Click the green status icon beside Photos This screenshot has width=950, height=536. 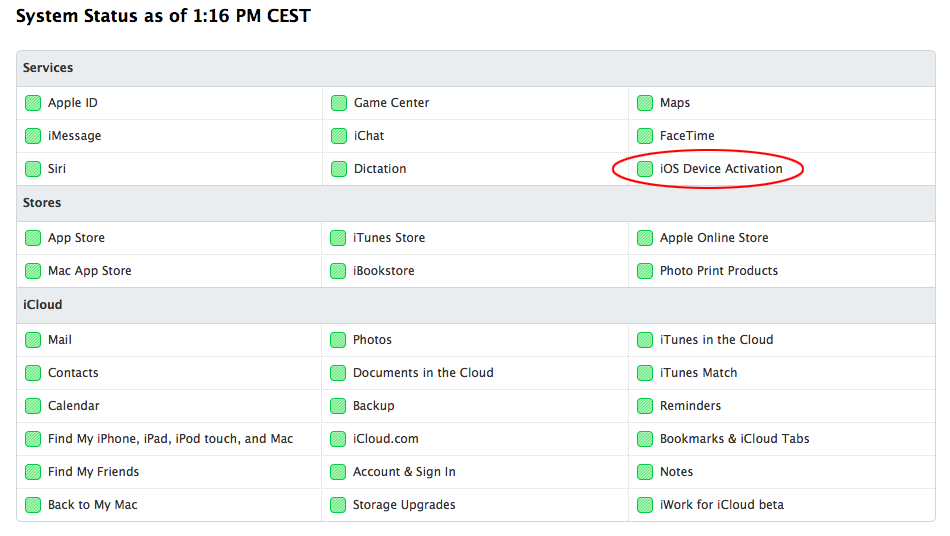(x=338, y=340)
